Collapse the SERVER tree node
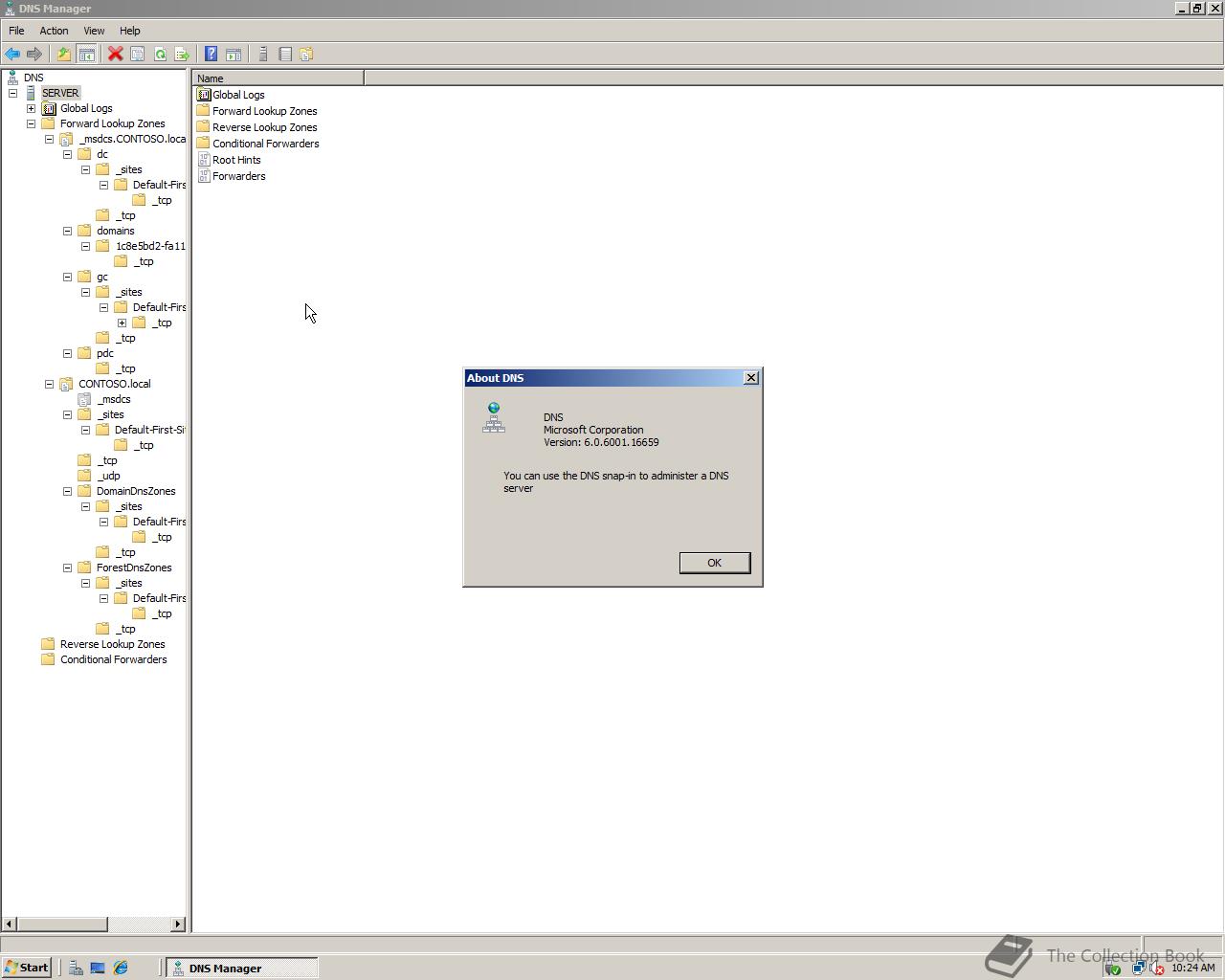Screen dimensions: 1225x980 pos(12,93)
